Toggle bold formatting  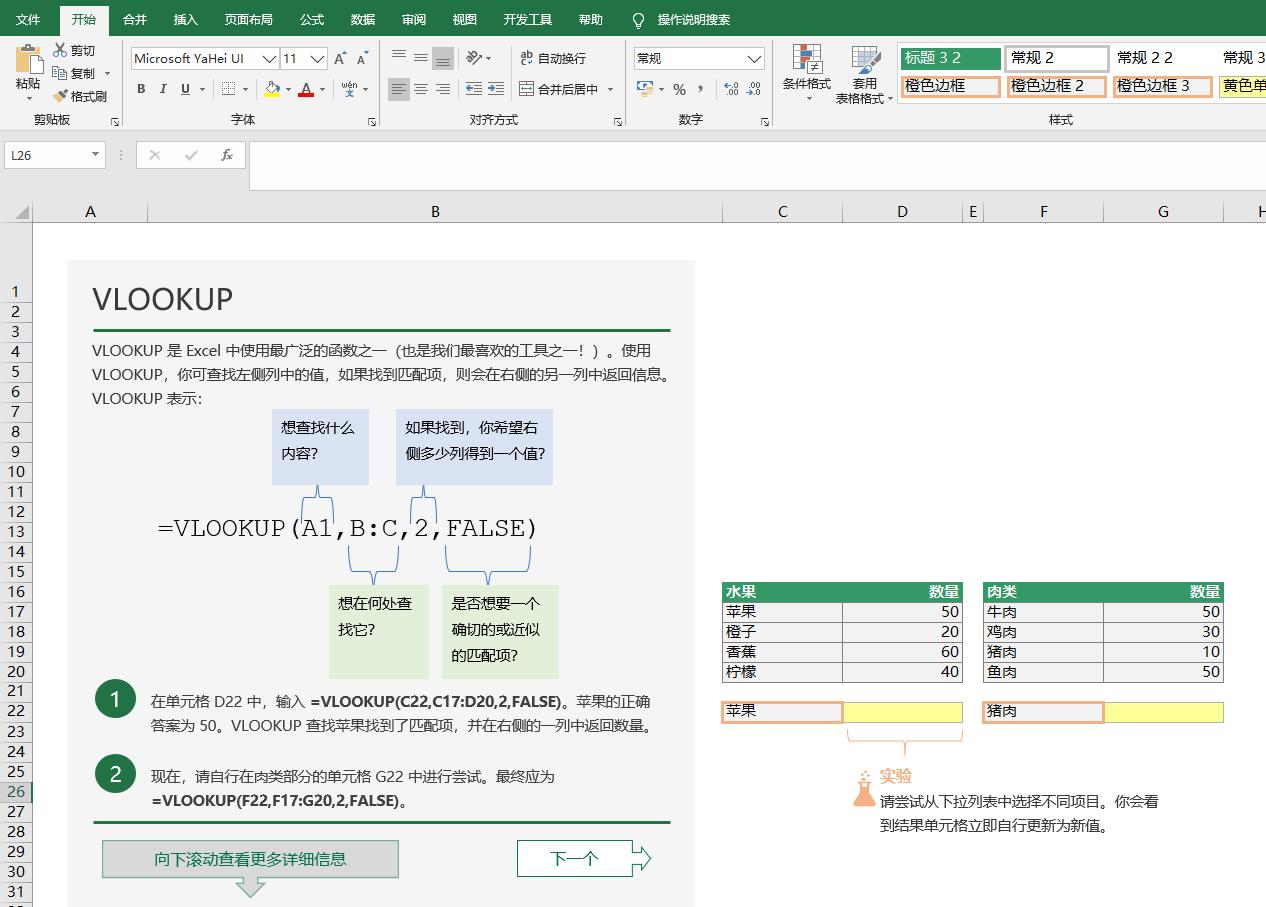[140, 89]
